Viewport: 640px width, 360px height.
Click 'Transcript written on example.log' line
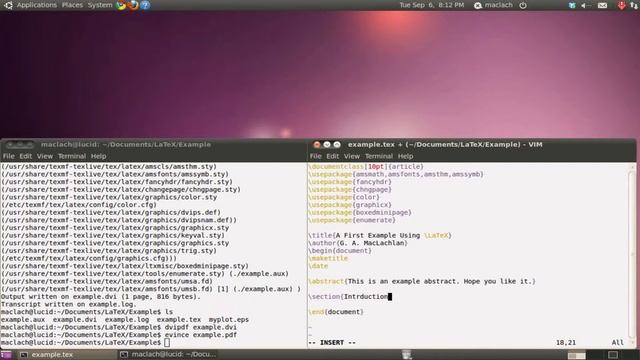point(69,304)
